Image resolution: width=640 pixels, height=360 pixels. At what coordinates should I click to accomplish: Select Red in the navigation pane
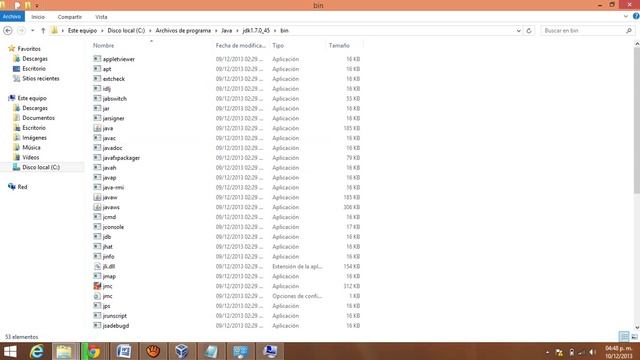pyautogui.click(x=22, y=187)
